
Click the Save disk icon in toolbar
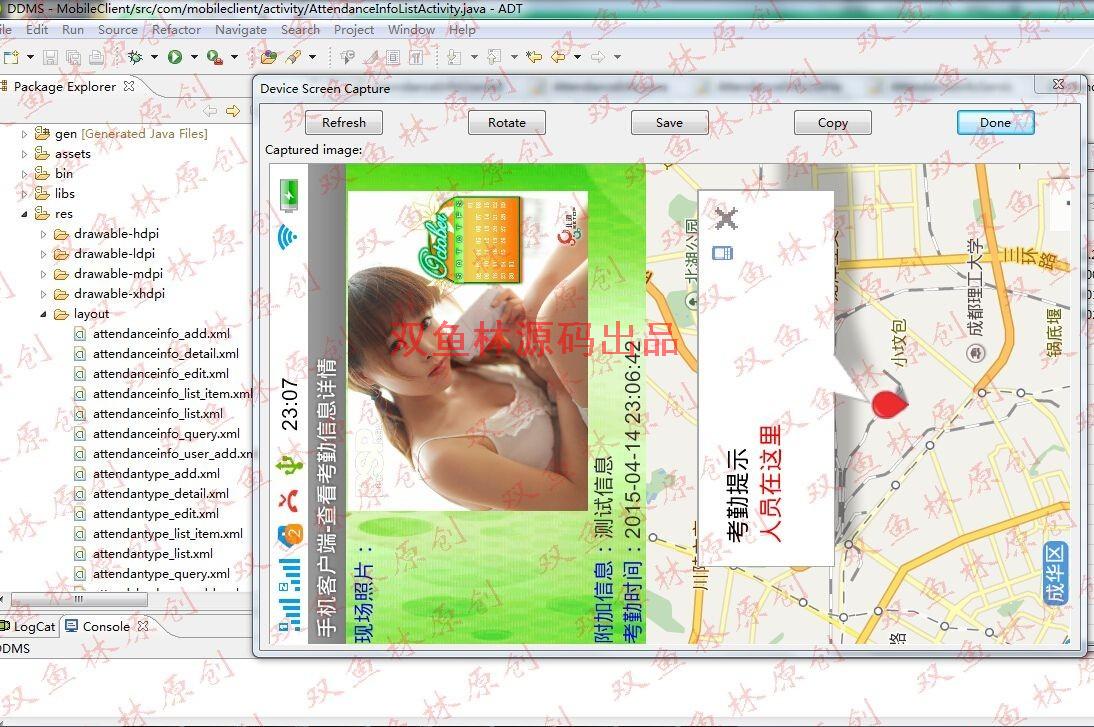coord(50,57)
